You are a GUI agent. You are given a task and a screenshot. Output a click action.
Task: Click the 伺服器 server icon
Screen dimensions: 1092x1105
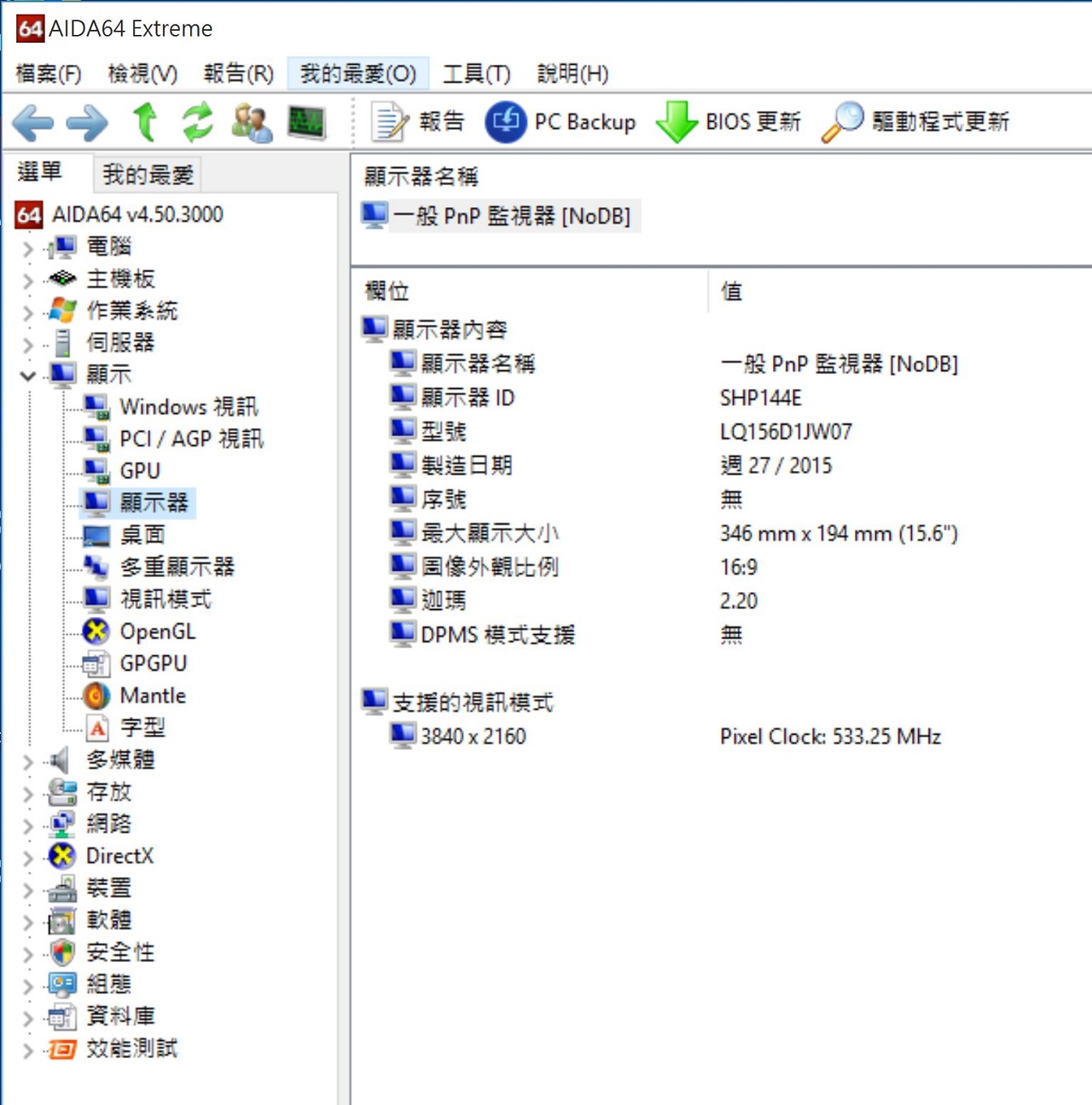click(x=62, y=343)
